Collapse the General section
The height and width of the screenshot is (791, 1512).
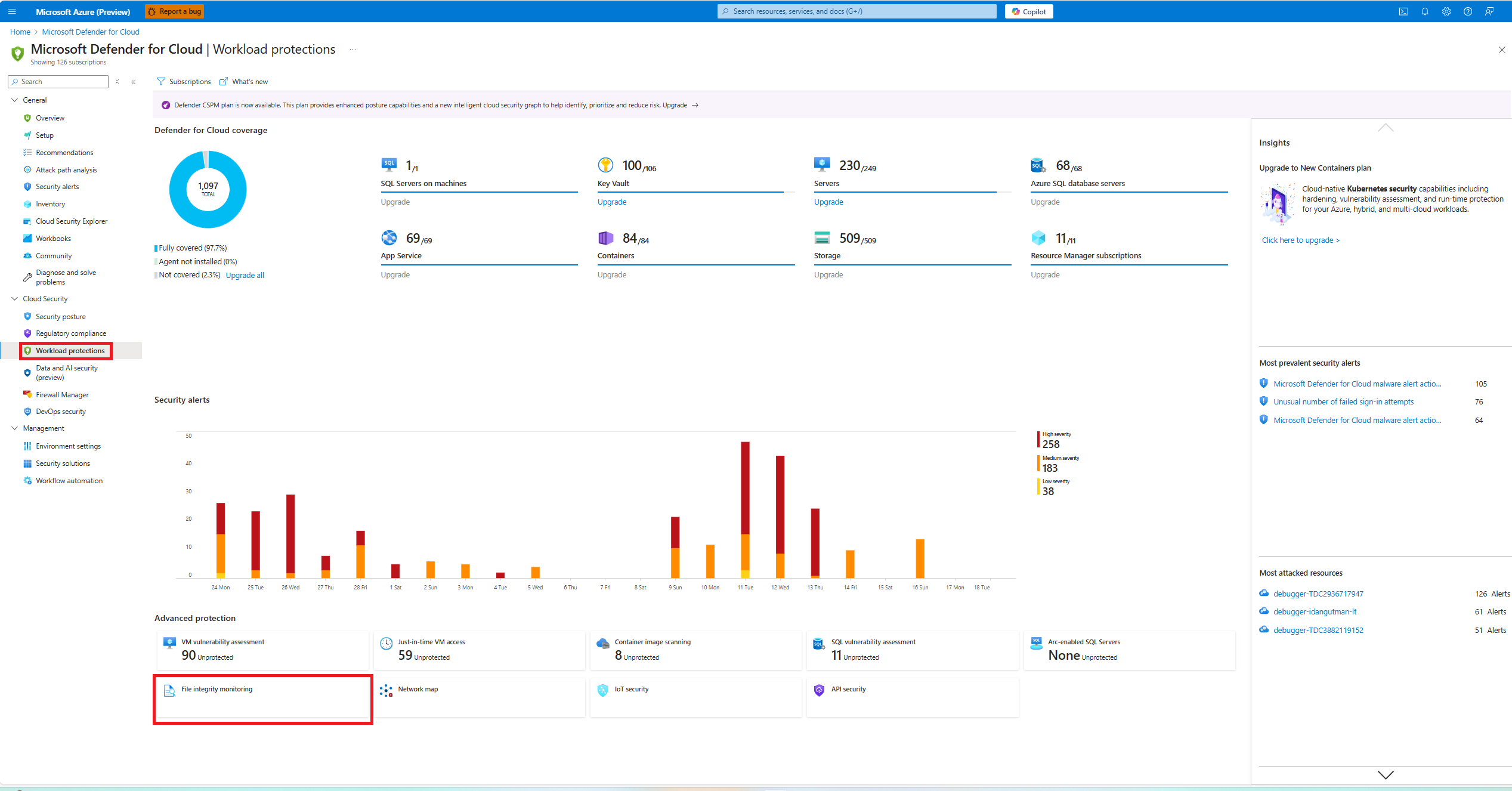[15, 100]
